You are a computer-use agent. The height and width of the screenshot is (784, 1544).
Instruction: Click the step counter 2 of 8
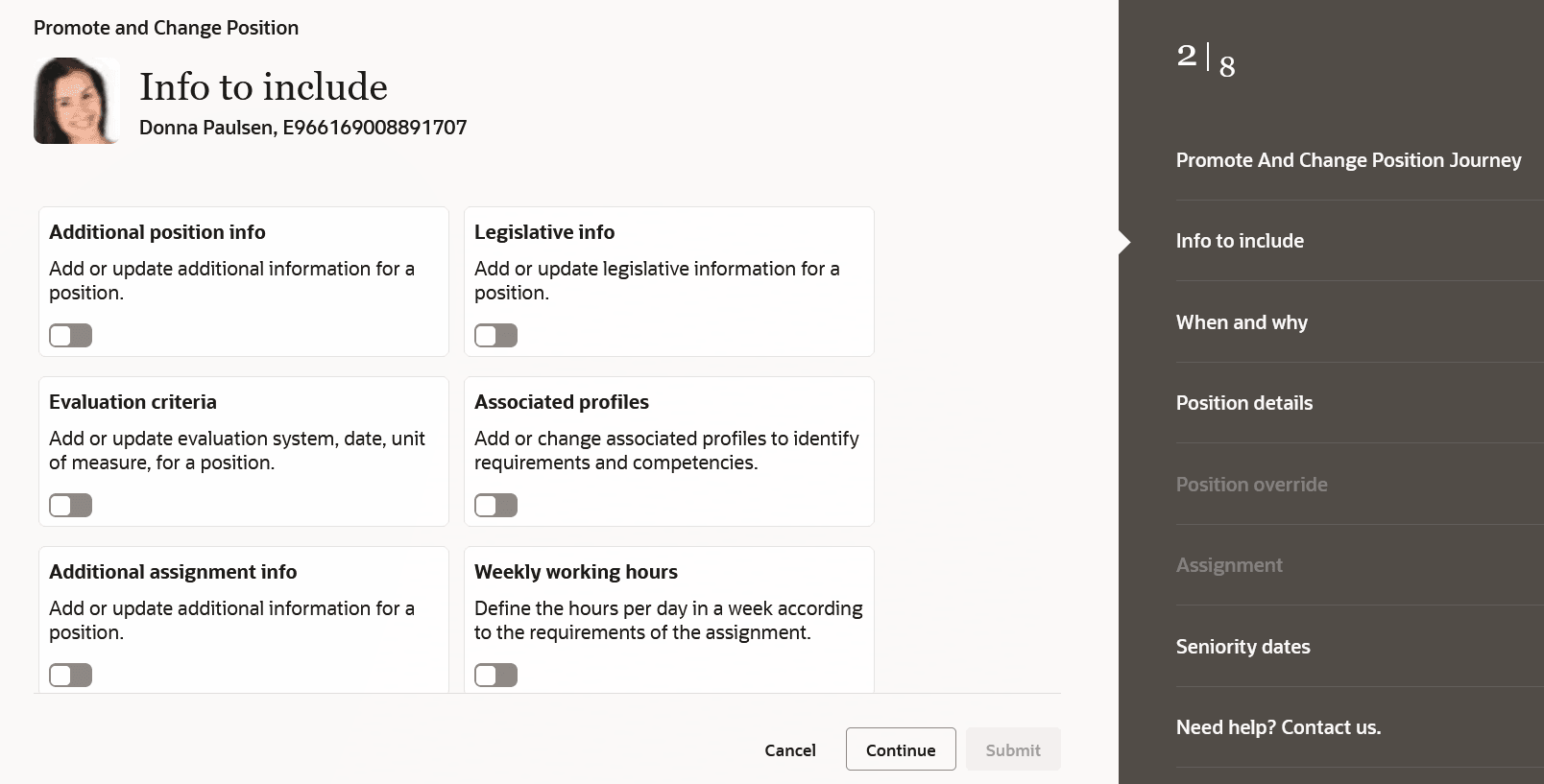tap(1206, 59)
